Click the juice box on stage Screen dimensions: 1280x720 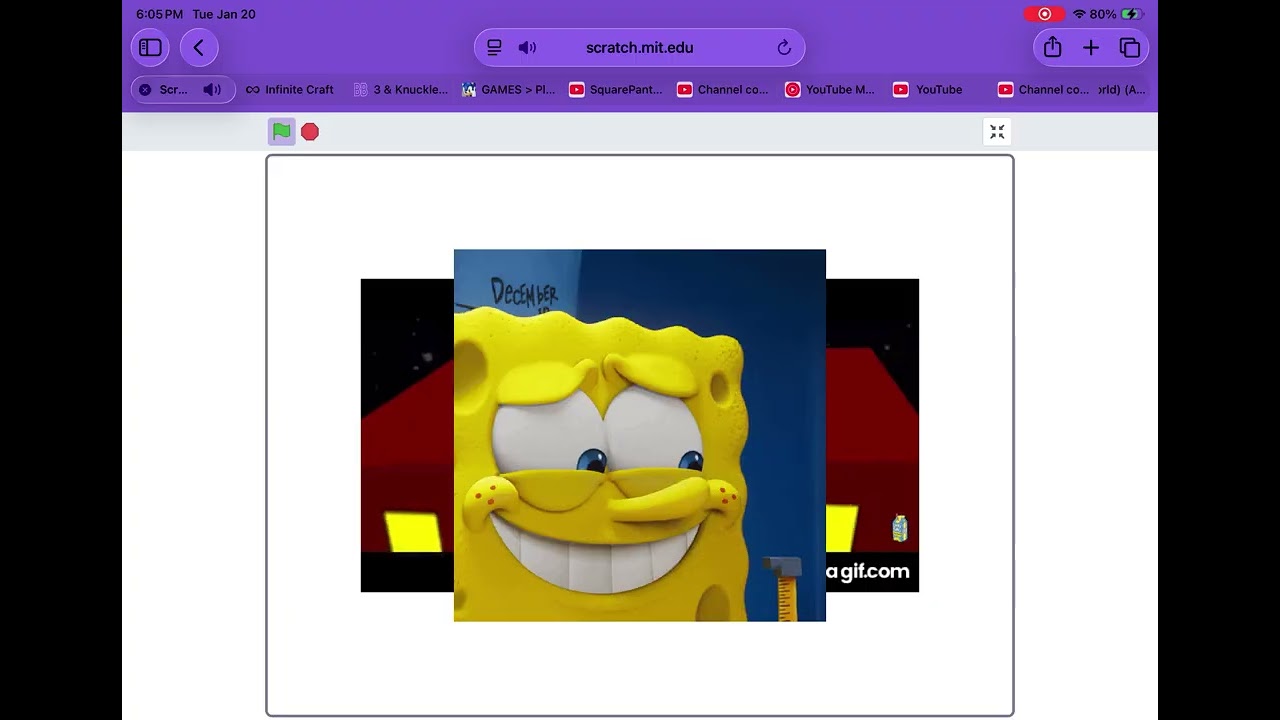coord(900,528)
